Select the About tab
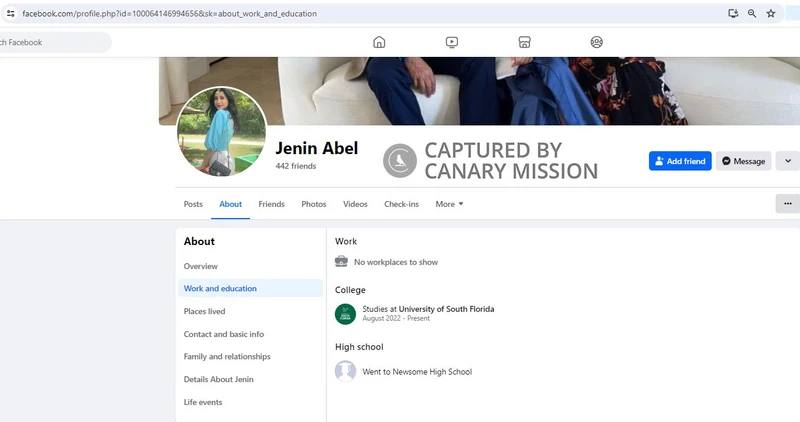800x422 pixels. pyautogui.click(x=231, y=204)
